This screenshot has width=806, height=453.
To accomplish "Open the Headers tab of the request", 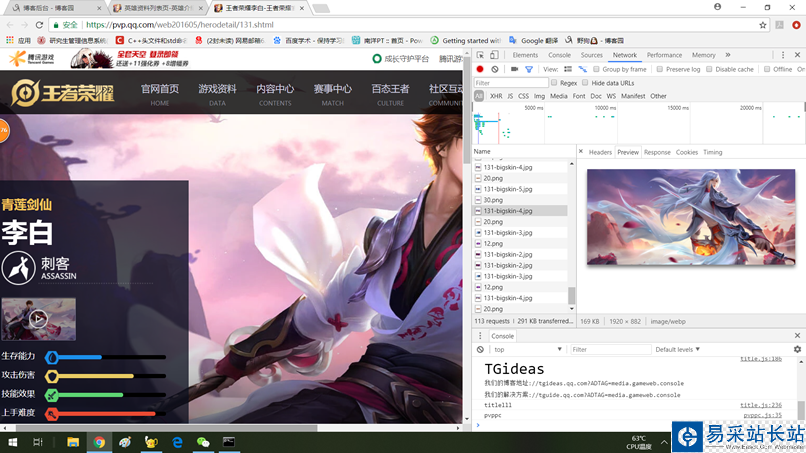I will pos(600,152).
